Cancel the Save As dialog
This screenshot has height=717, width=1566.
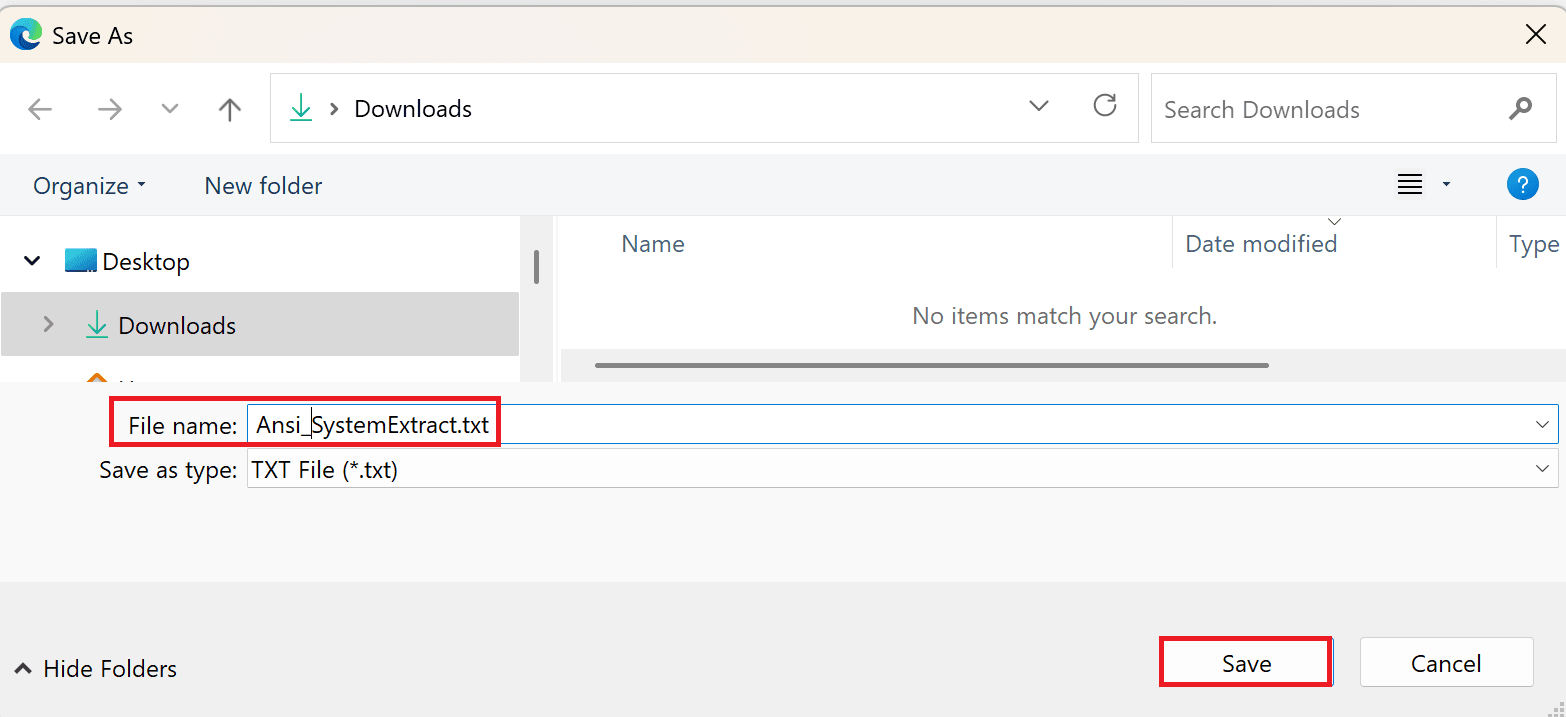[x=1446, y=662]
